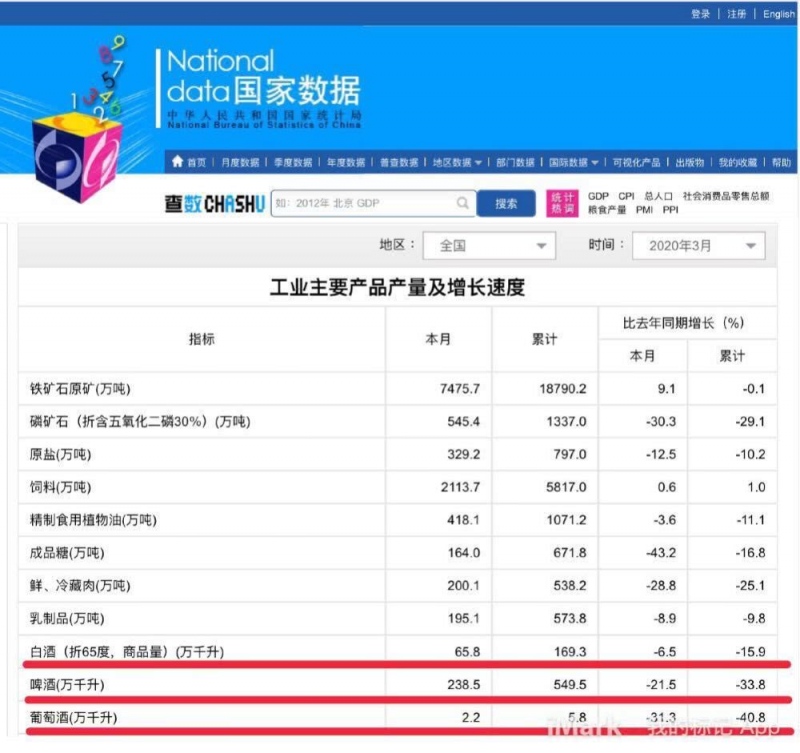Open the 时间 dropdown showing 2020年3月

698,245
